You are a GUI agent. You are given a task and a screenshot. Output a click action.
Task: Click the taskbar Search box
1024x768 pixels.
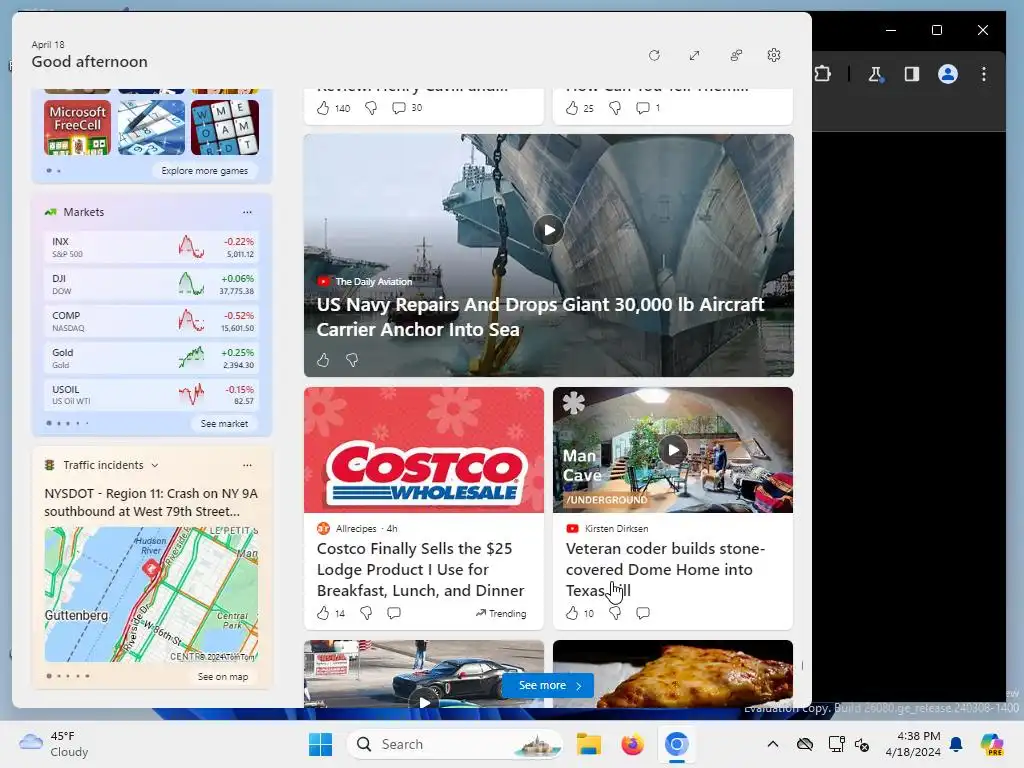[456, 744]
